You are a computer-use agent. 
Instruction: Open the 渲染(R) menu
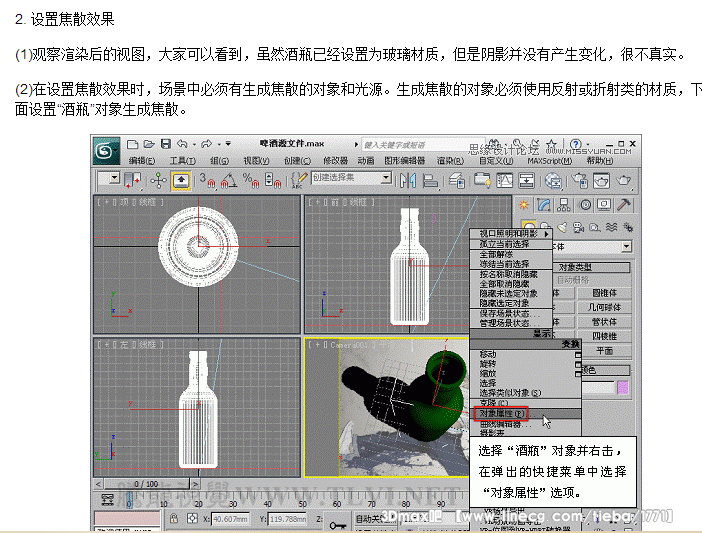tap(450, 161)
